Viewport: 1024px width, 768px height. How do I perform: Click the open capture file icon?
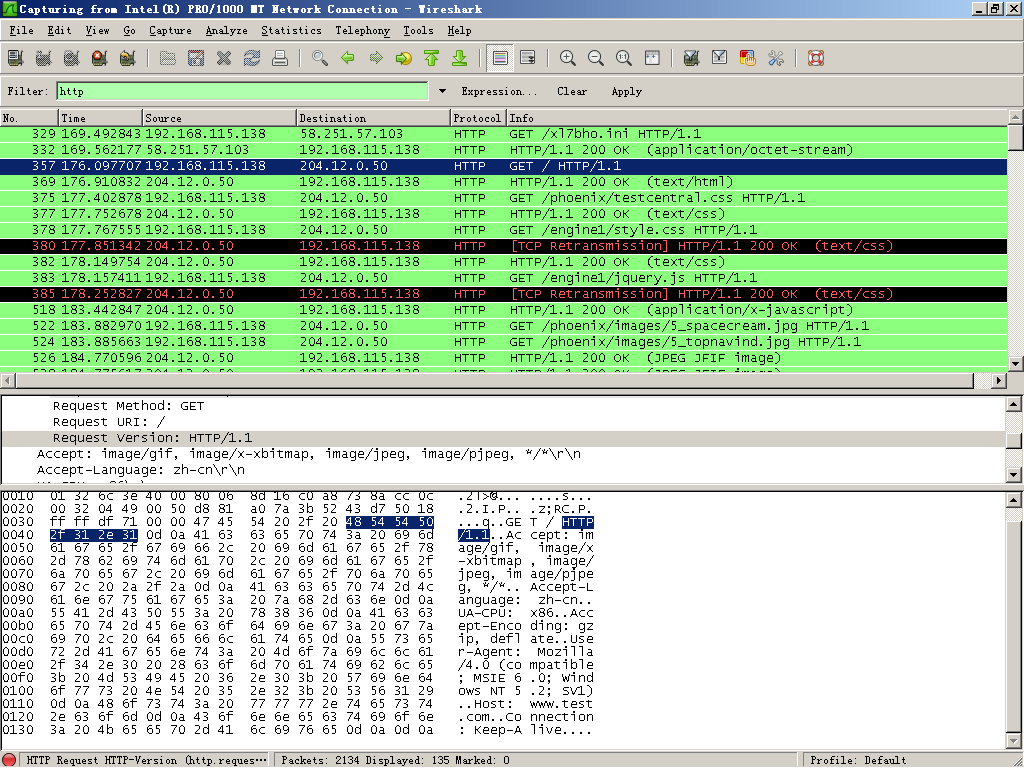point(168,58)
